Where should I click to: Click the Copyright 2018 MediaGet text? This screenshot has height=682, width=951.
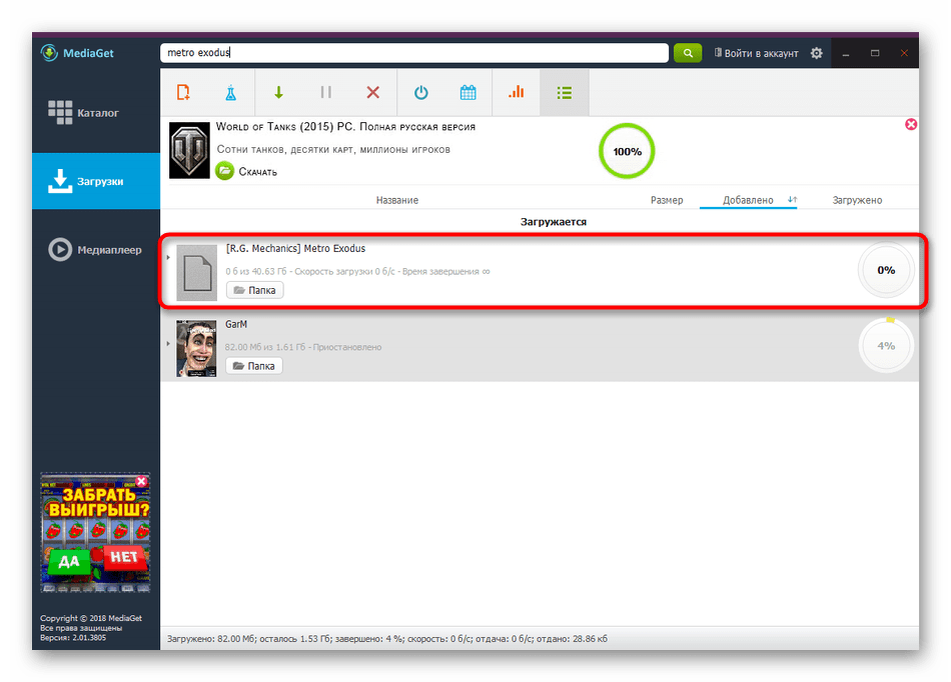pos(91,618)
